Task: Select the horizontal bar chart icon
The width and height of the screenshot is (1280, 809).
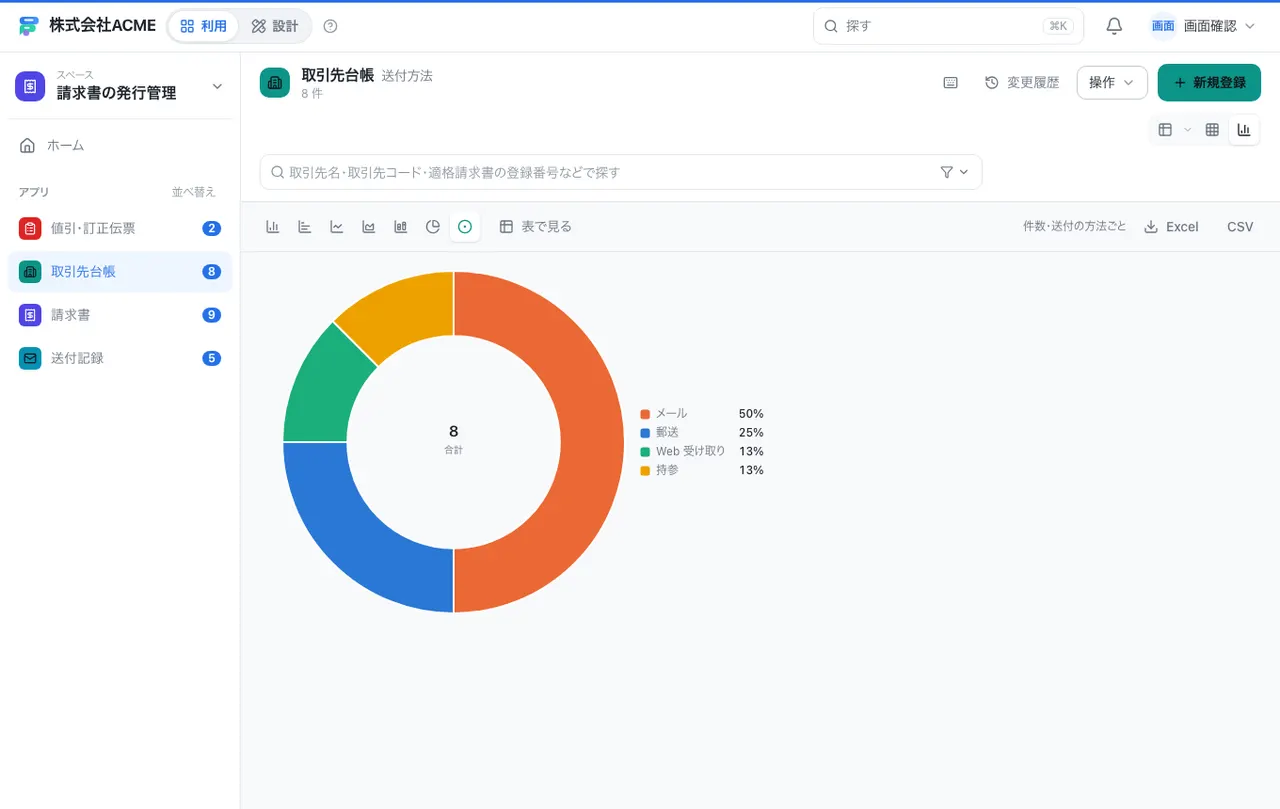Action: coord(304,227)
